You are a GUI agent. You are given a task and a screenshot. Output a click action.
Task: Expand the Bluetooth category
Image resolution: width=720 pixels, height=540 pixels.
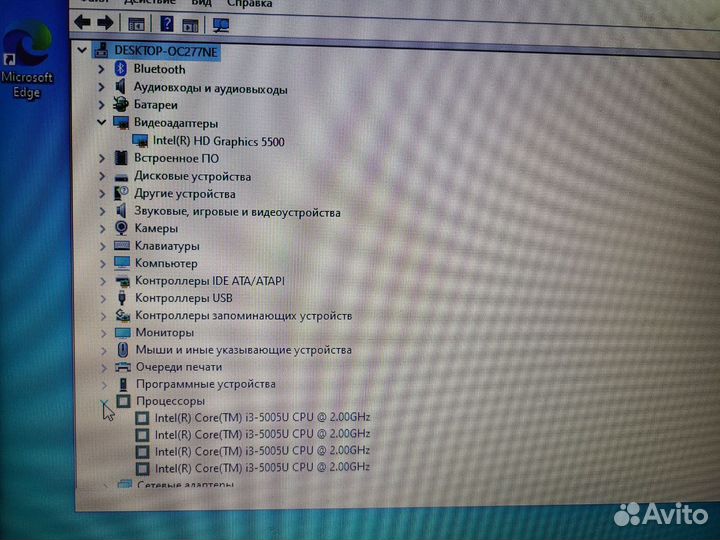tap(101, 69)
